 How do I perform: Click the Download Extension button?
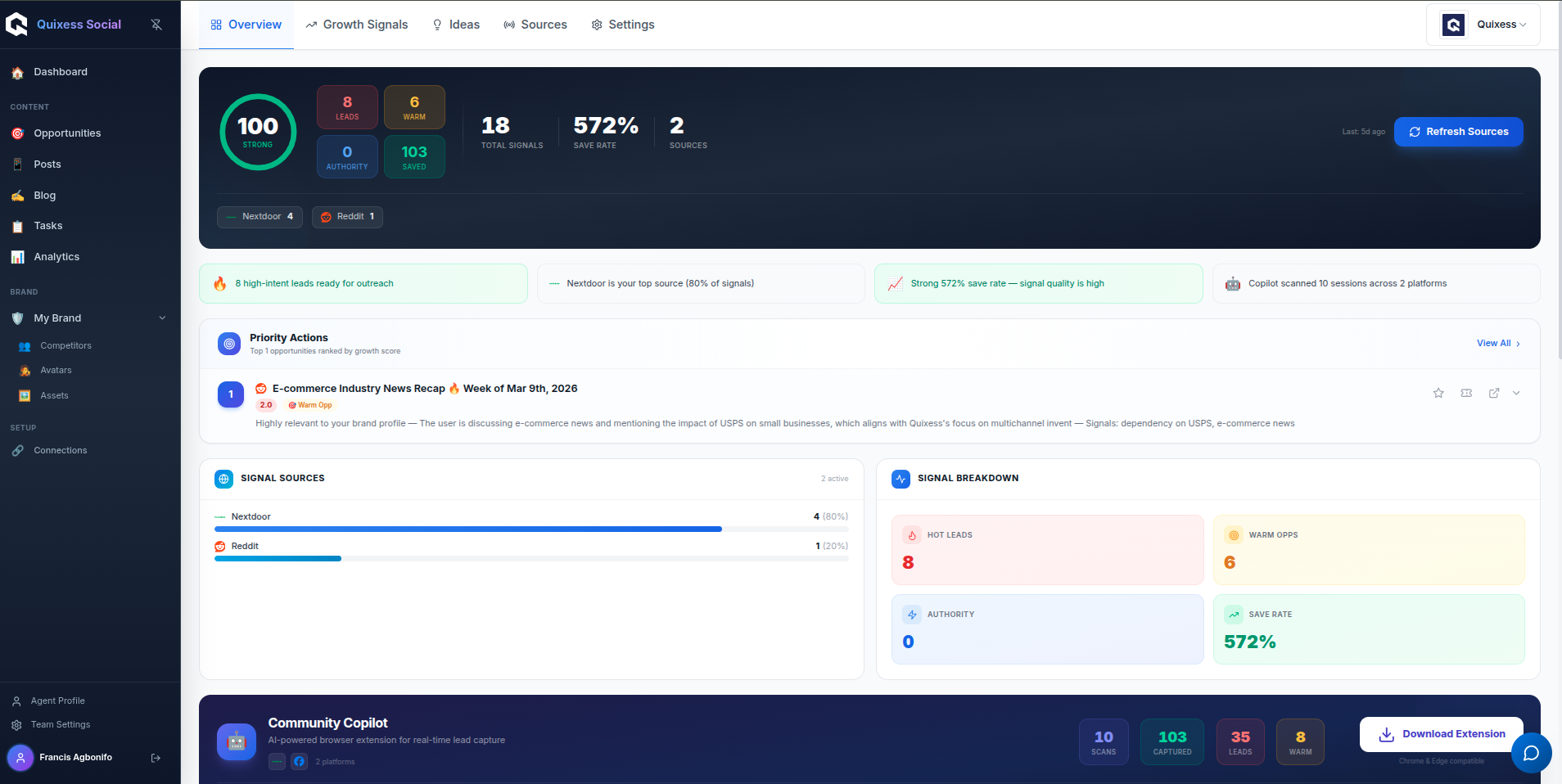(x=1442, y=735)
